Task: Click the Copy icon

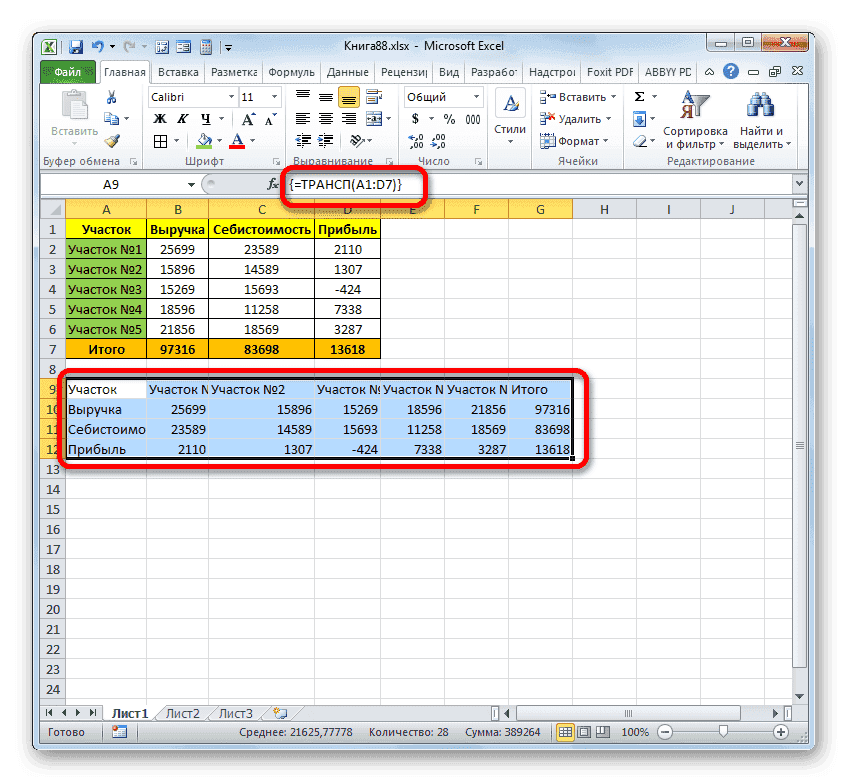Action: (111, 118)
